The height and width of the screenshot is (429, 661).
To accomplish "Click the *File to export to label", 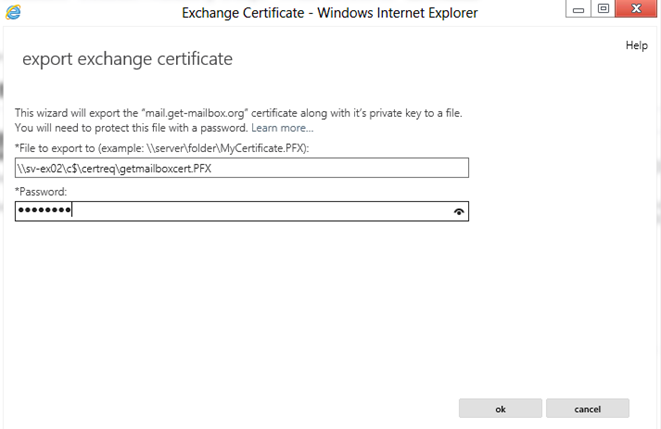I will [55, 148].
